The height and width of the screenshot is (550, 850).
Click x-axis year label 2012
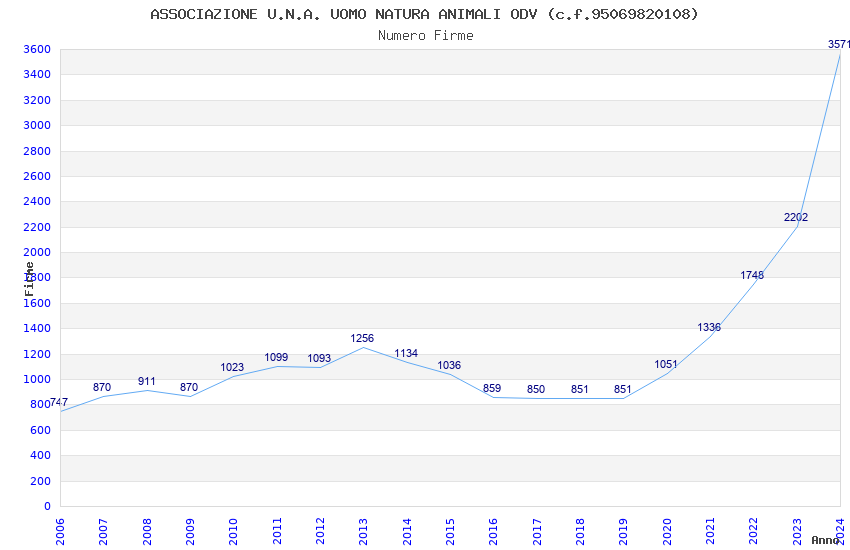pyautogui.click(x=320, y=532)
